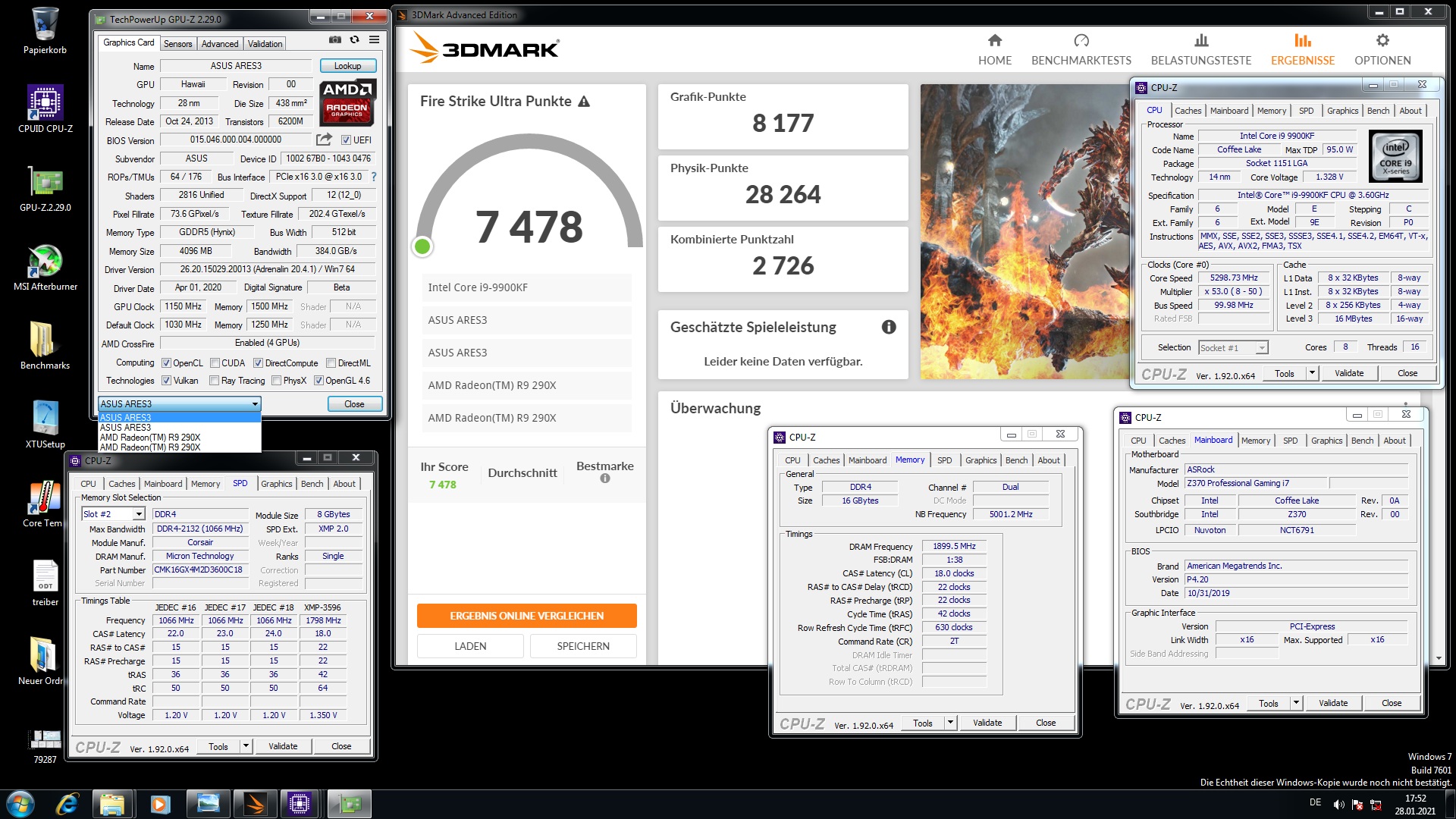Open Windows Explorer taskbar icon
The image size is (1456, 819).
tap(112, 804)
